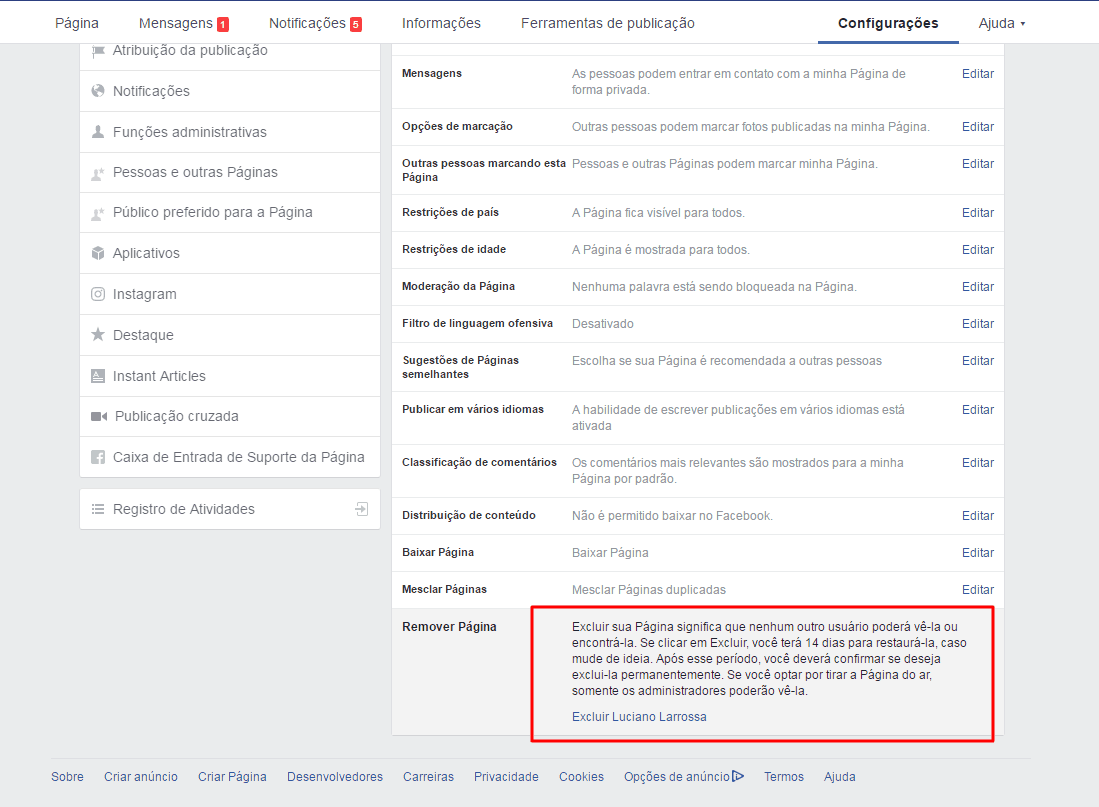Open Privacidade footer link

tap(506, 777)
